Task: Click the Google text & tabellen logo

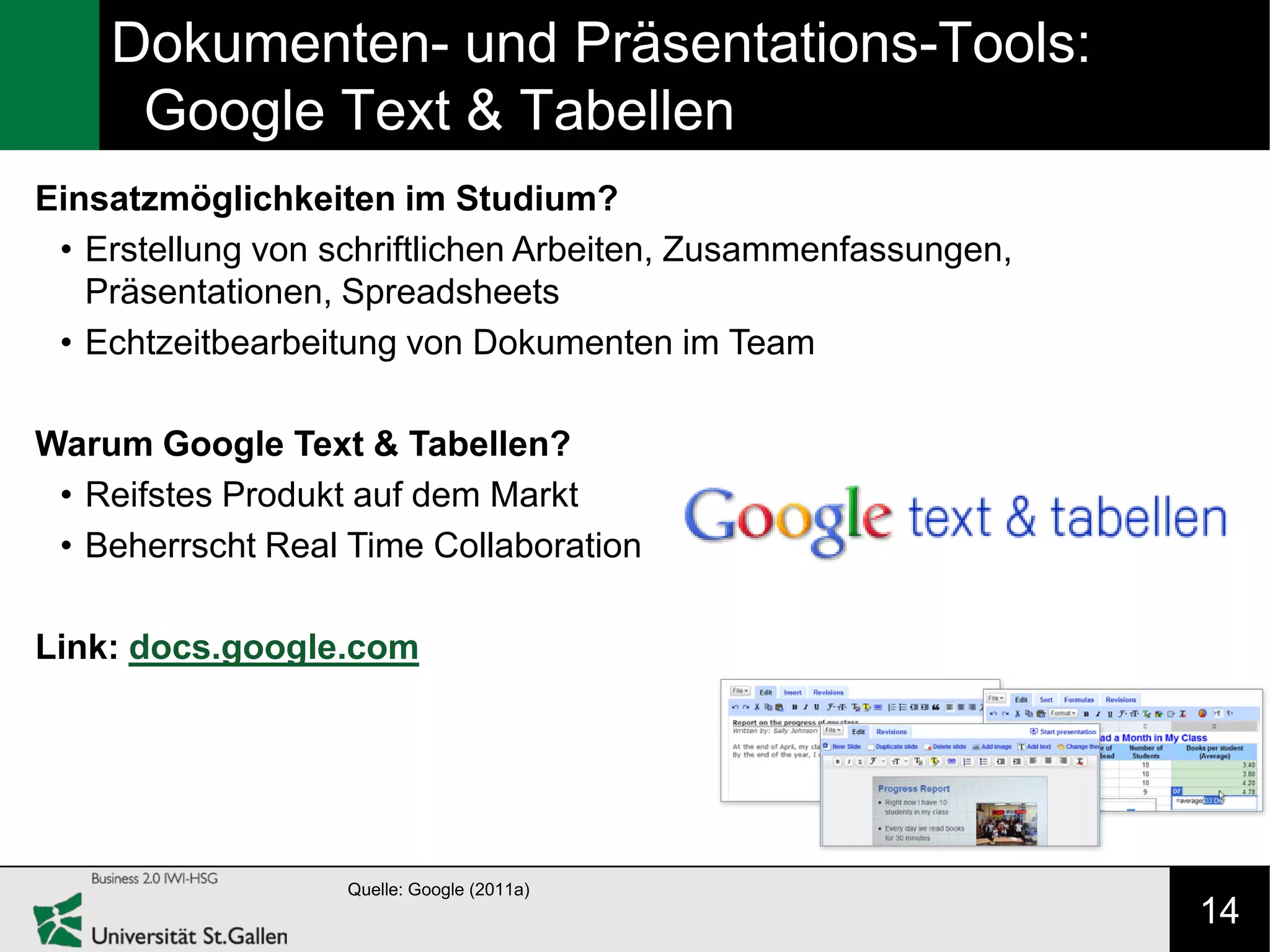Action: [956, 522]
